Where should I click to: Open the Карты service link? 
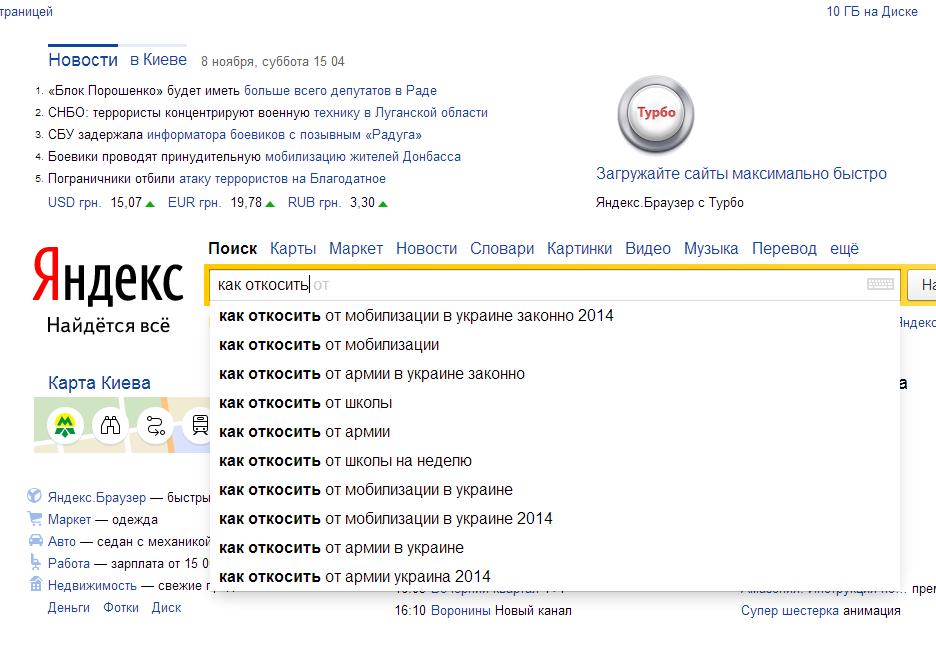pyautogui.click(x=292, y=248)
